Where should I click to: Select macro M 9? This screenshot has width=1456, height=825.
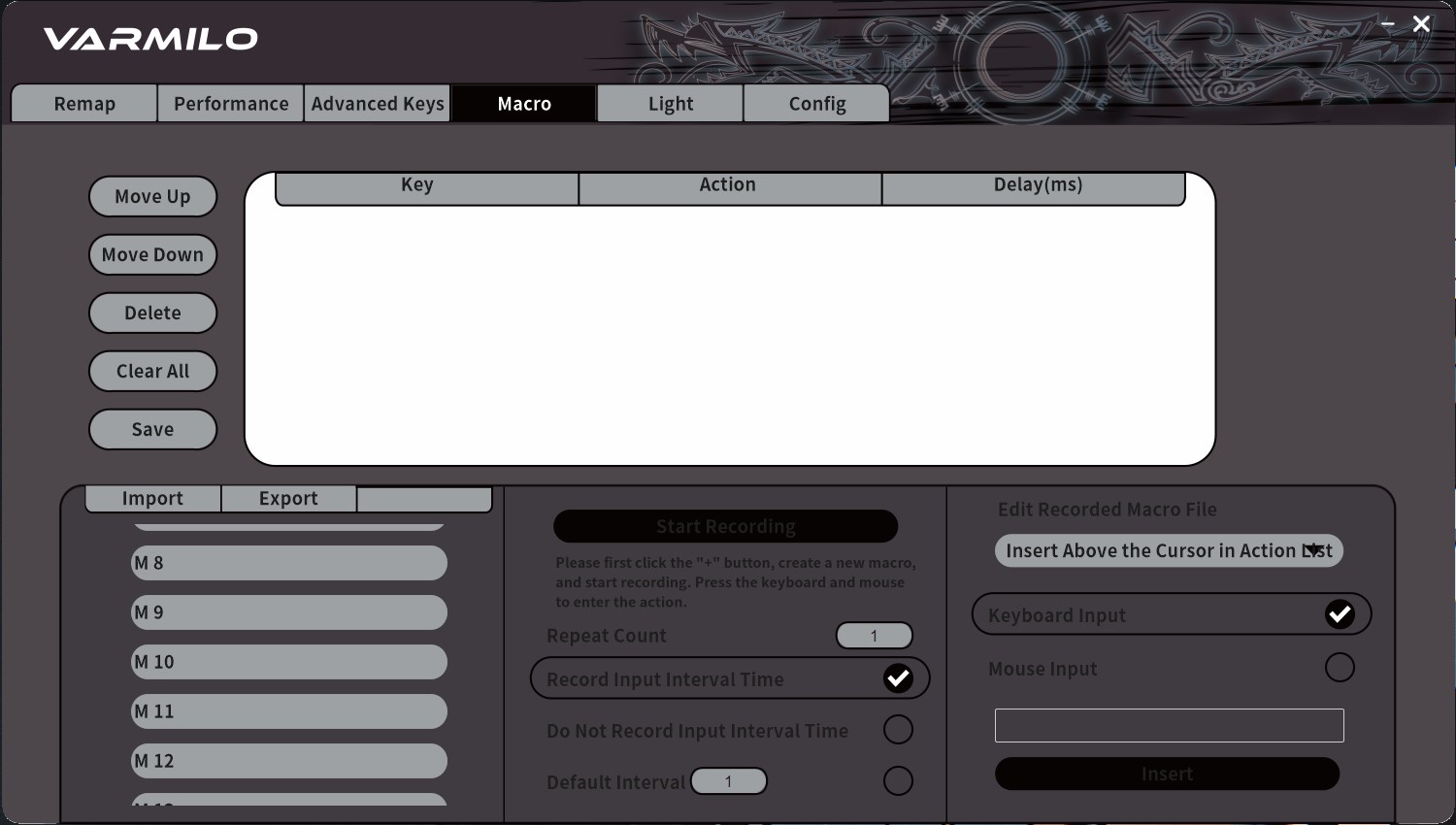pyautogui.click(x=289, y=612)
